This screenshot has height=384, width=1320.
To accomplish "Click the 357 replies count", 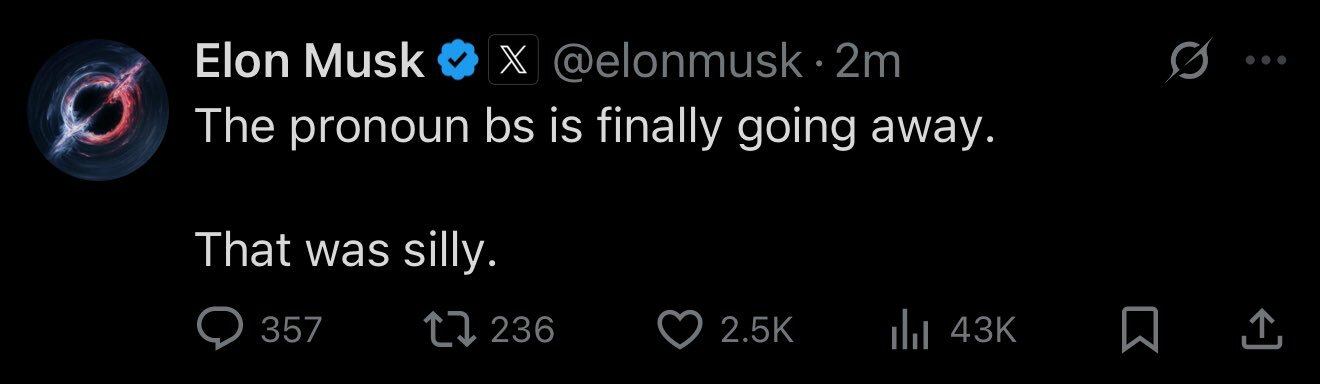I will pyautogui.click(x=291, y=329).
